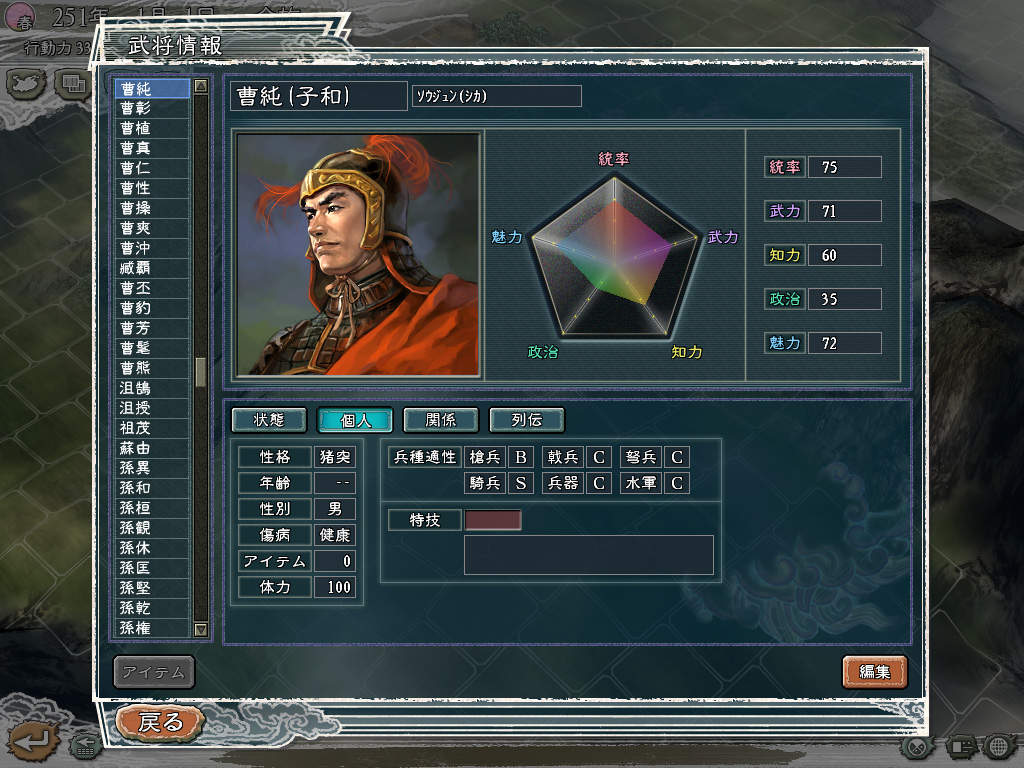Click the 編集 edit button
The width and height of the screenshot is (1024, 768).
click(874, 672)
